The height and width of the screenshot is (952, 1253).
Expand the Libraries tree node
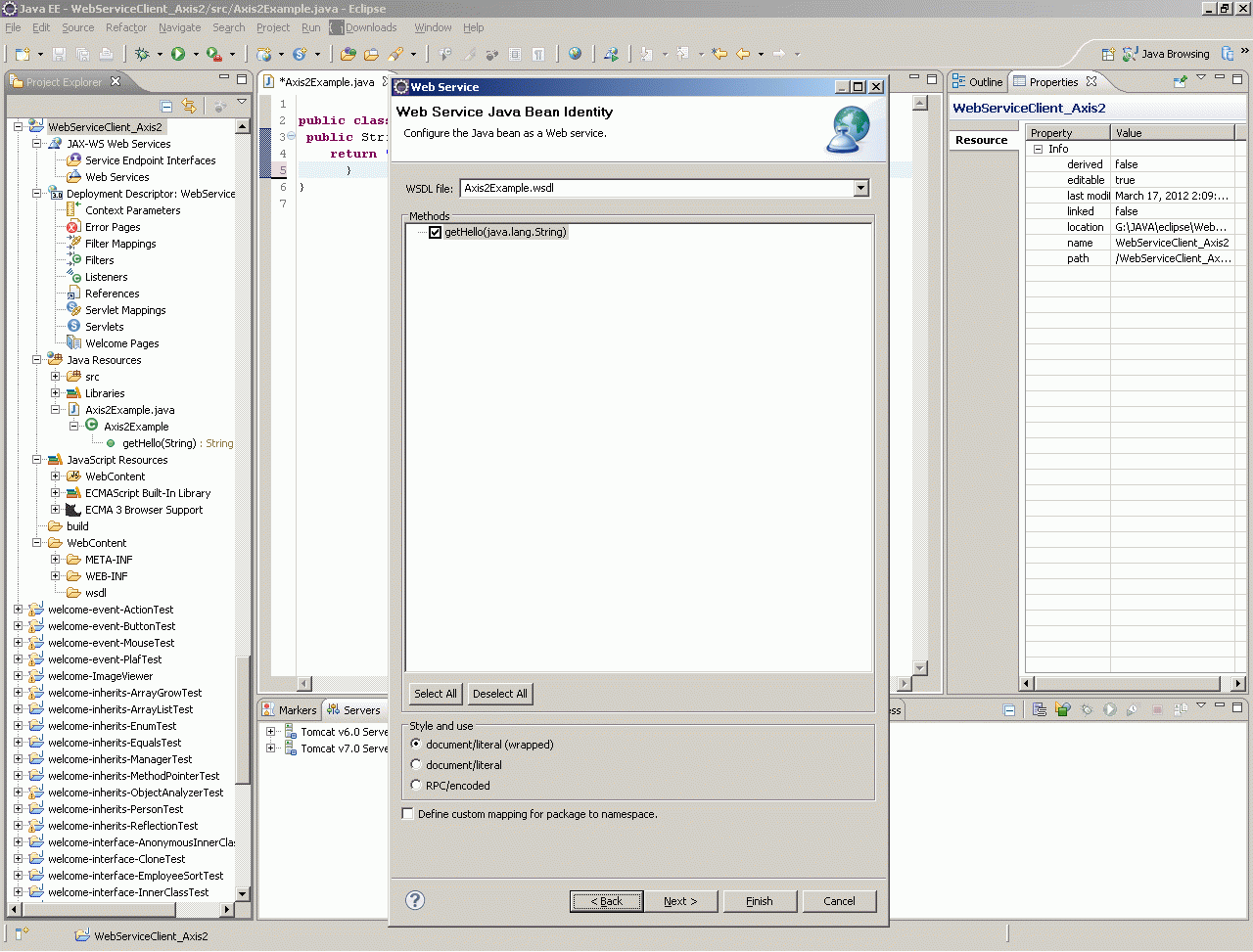(x=56, y=393)
